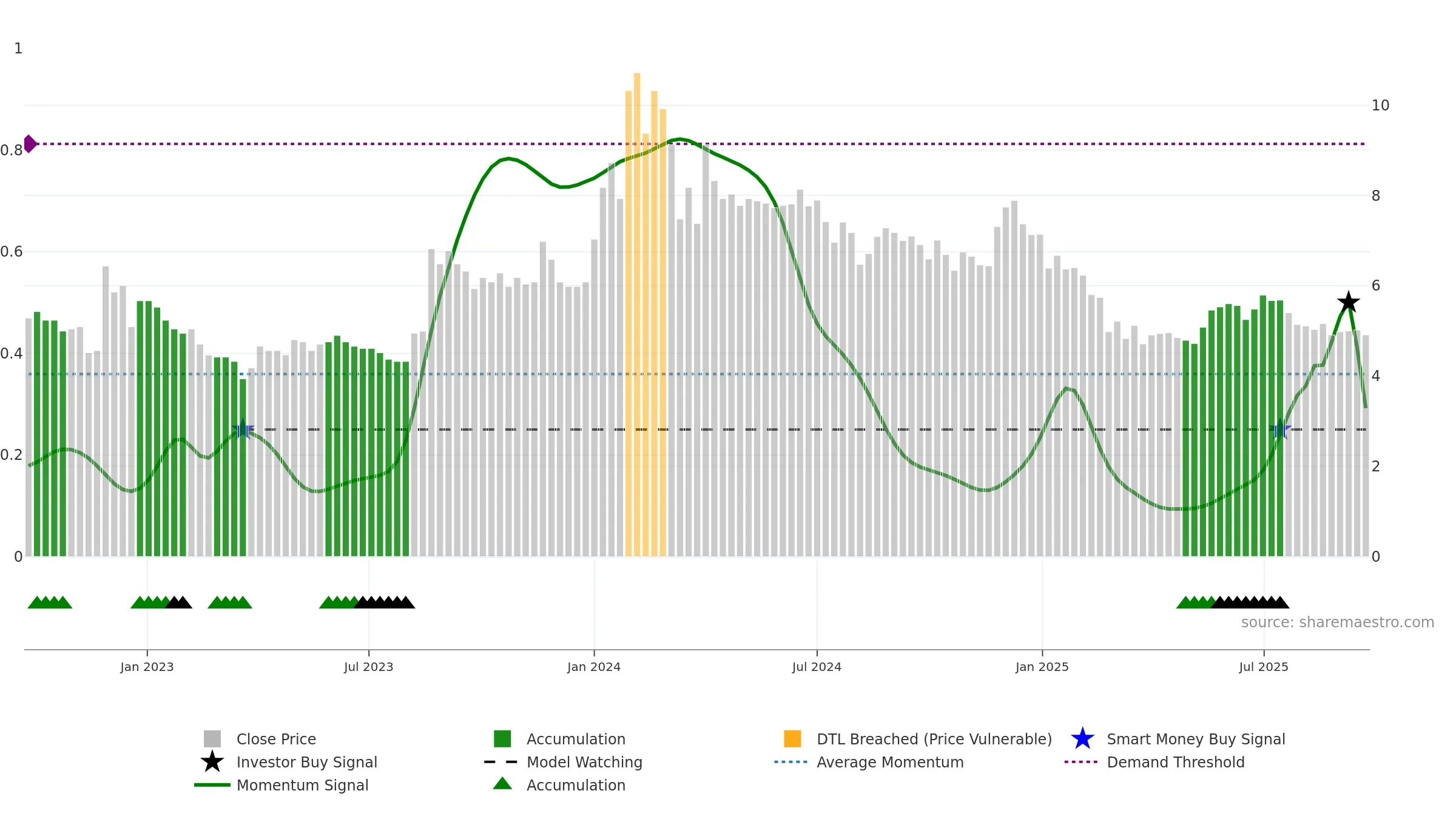Click the blue star marker in early 2023
Viewport: 1456px width, 819px height.
243,430
